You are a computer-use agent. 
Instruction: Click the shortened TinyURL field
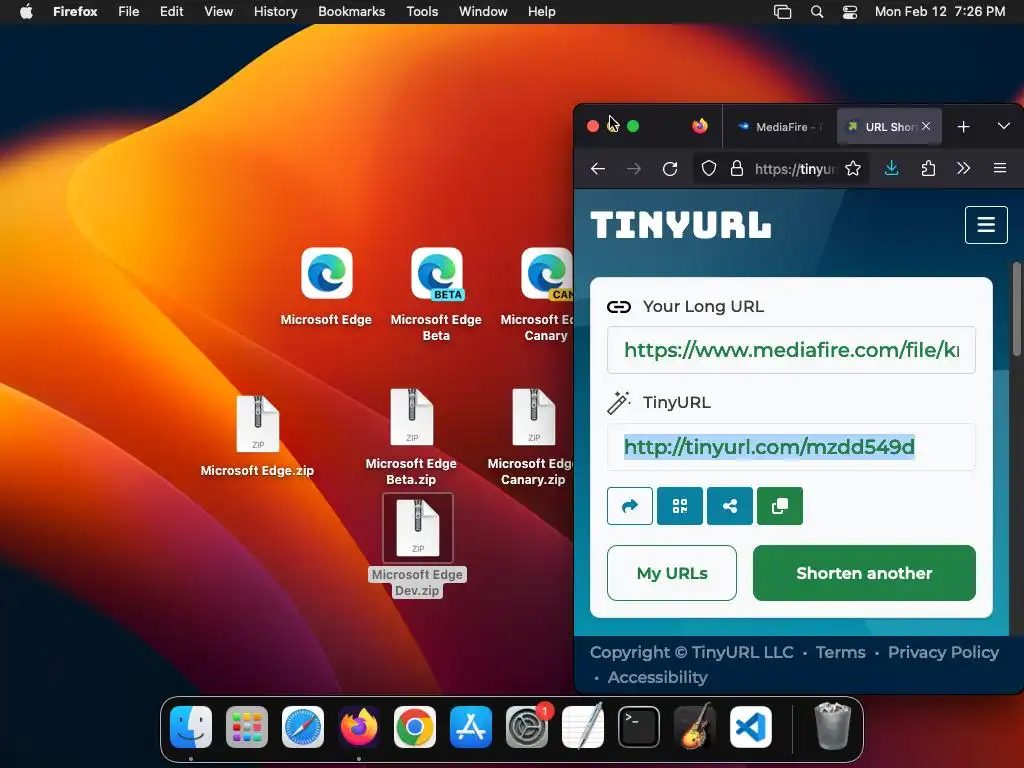[791, 447]
